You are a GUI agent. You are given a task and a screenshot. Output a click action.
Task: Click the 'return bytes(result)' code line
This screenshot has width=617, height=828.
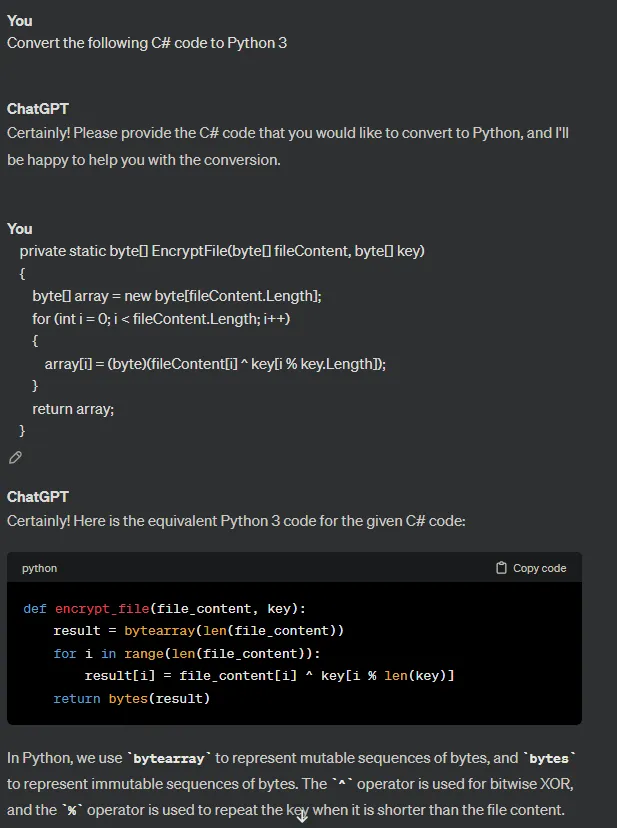pyautogui.click(x=132, y=699)
